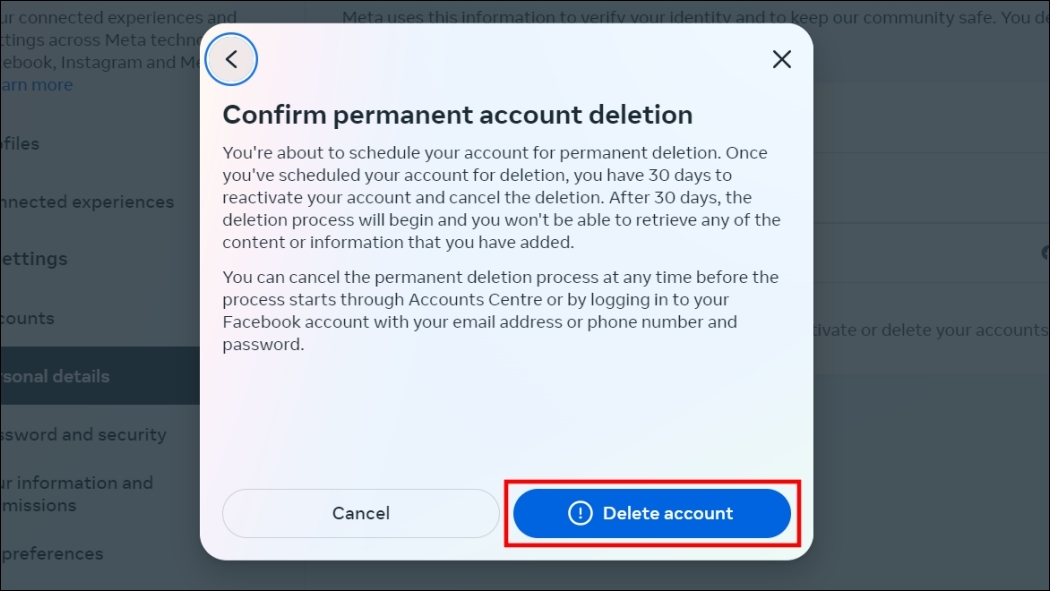
Task: Click the row containing the Facebook logo
Action: (930, 251)
